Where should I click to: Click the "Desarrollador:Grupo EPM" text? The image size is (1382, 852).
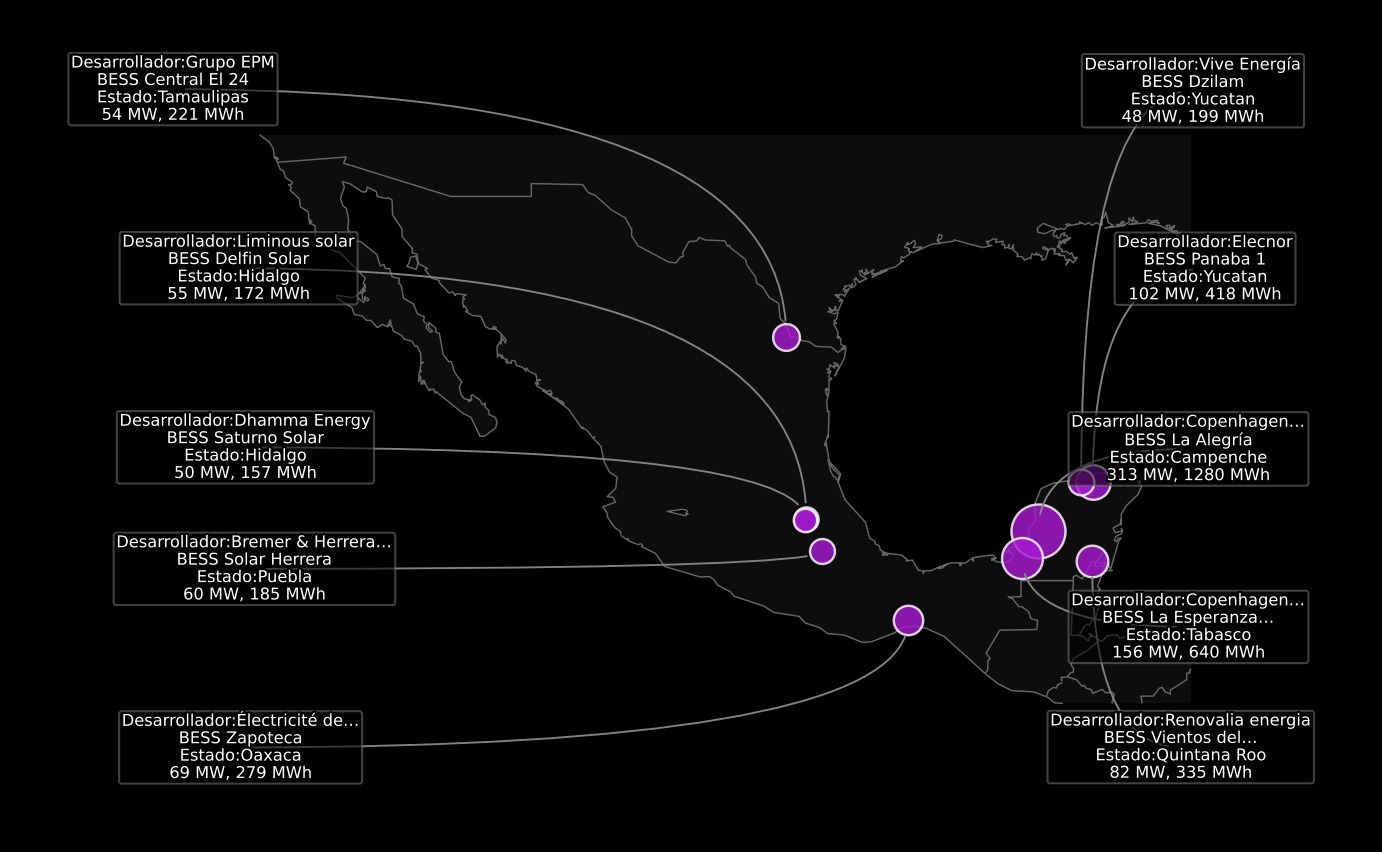point(173,62)
